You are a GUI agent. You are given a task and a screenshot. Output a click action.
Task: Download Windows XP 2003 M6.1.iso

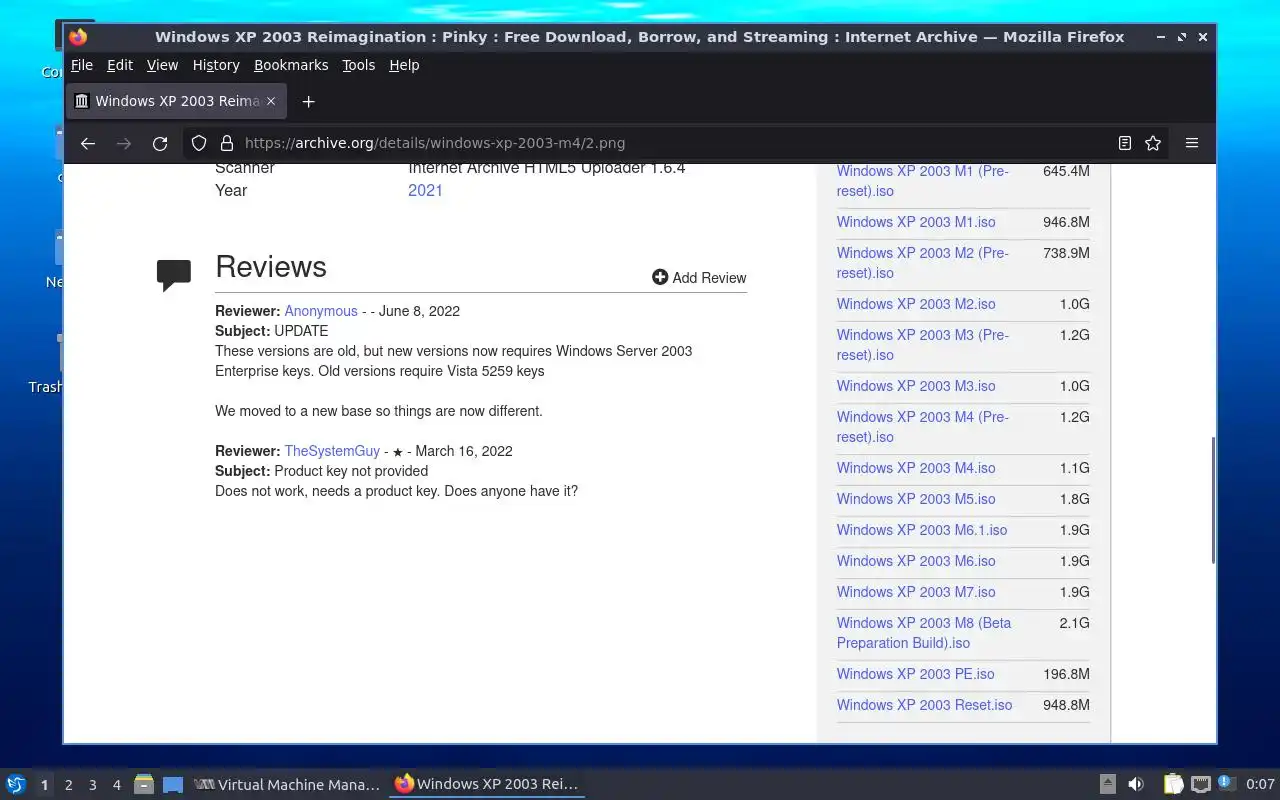point(922,530)
